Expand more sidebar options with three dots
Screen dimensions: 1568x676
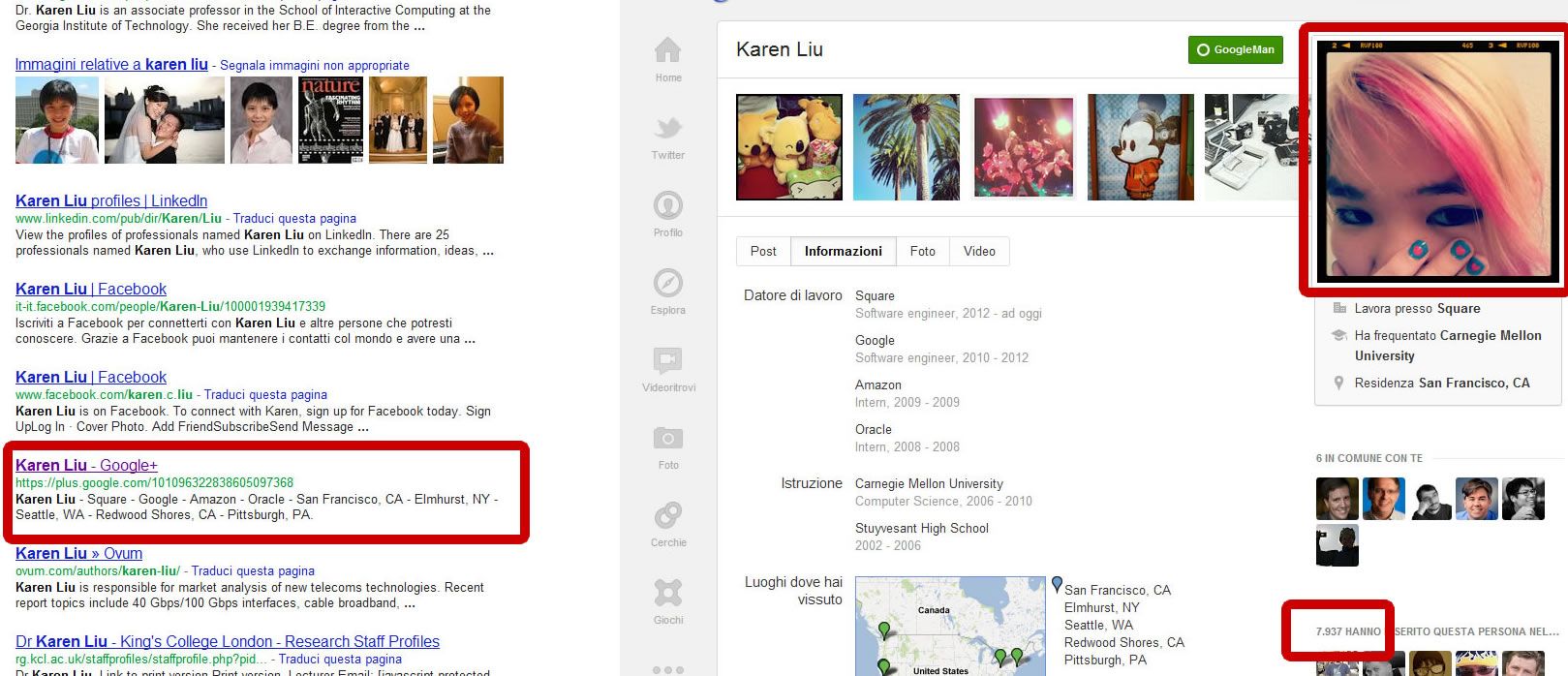667,669
